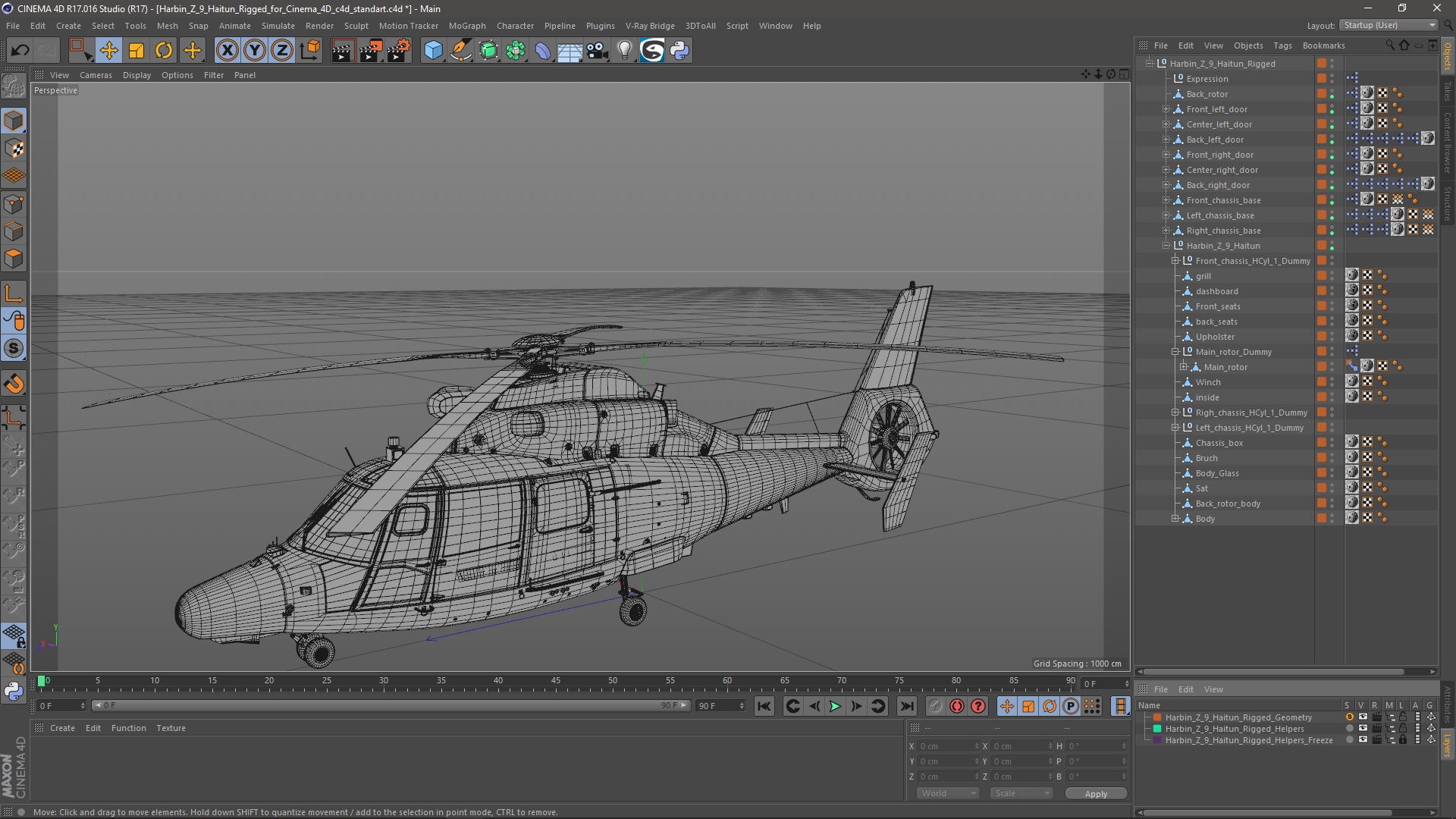
Task: Open Edit Render Settings icon
Action: pyautogui.click(x=398, y=51)
